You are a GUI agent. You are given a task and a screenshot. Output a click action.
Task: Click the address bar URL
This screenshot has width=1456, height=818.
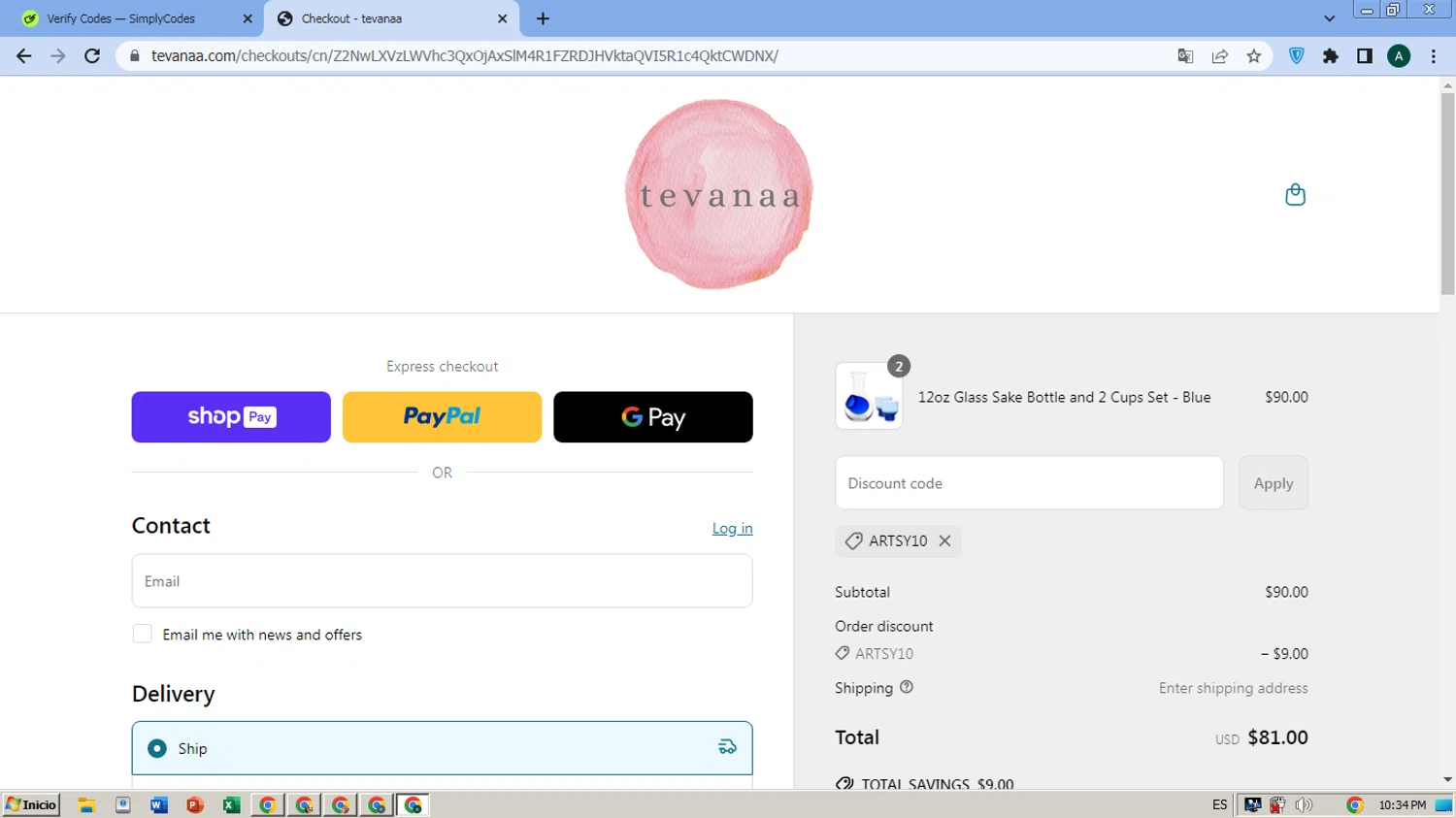point(464,56)
